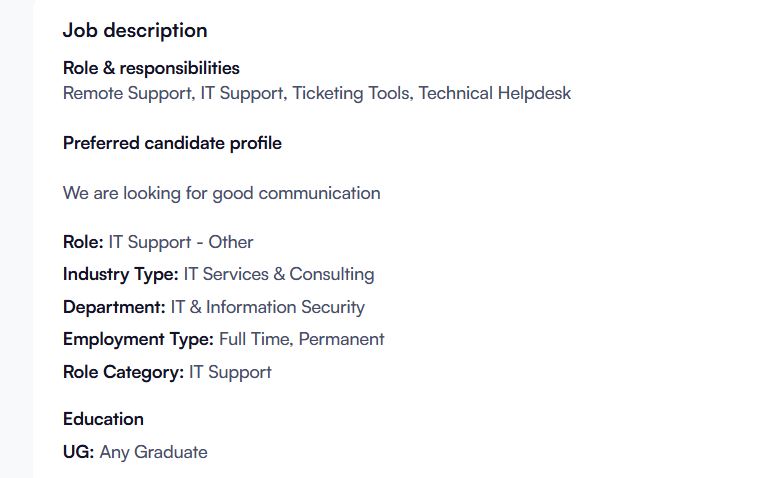Screen dimensions: 774x478
Task: Click the "Industry Type:" field label
Action: pyautogui.click(x=120, y=274)
